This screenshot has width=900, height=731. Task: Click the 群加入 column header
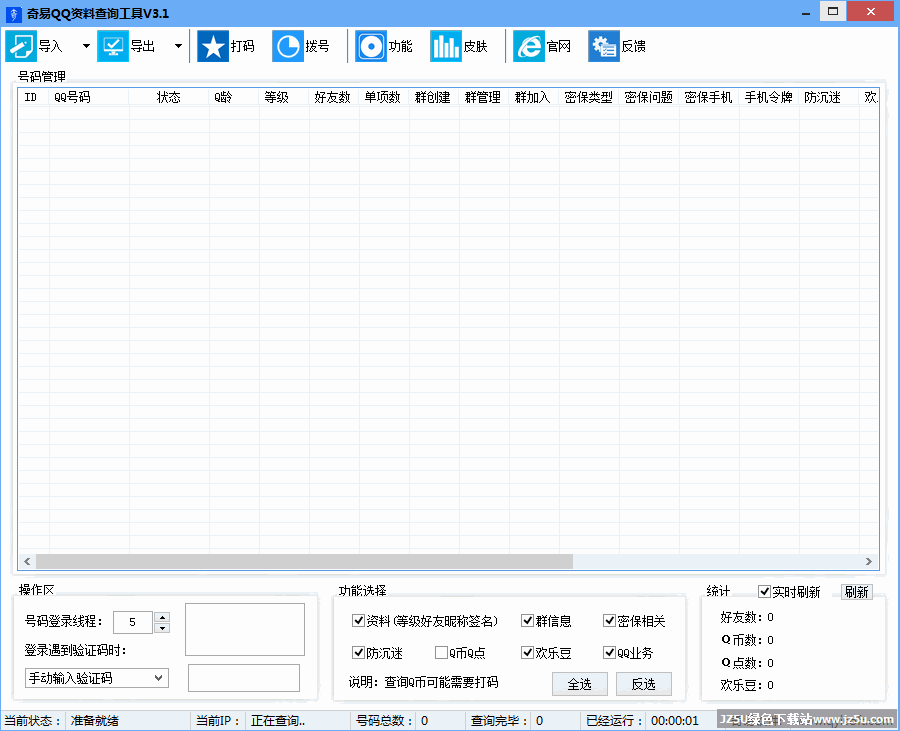click(x=534, y=97)
